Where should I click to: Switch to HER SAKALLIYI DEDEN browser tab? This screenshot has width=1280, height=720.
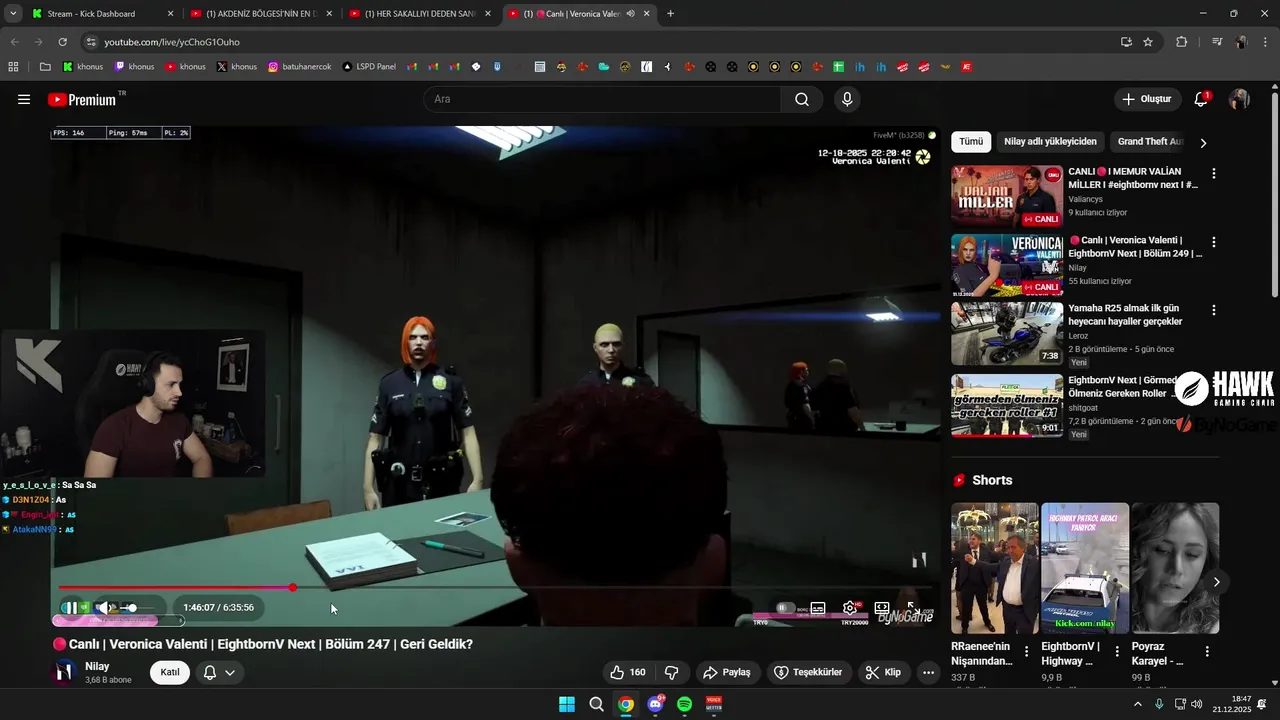click(x=419, y=14)
